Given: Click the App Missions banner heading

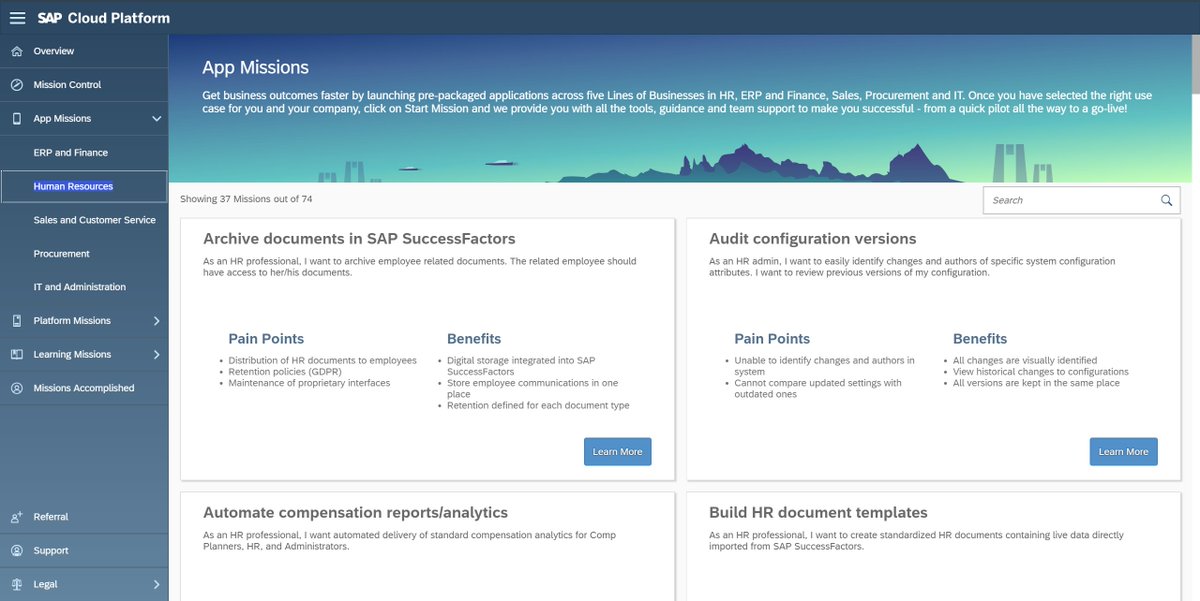Looking at the screenshot, I should click(255, 68).
